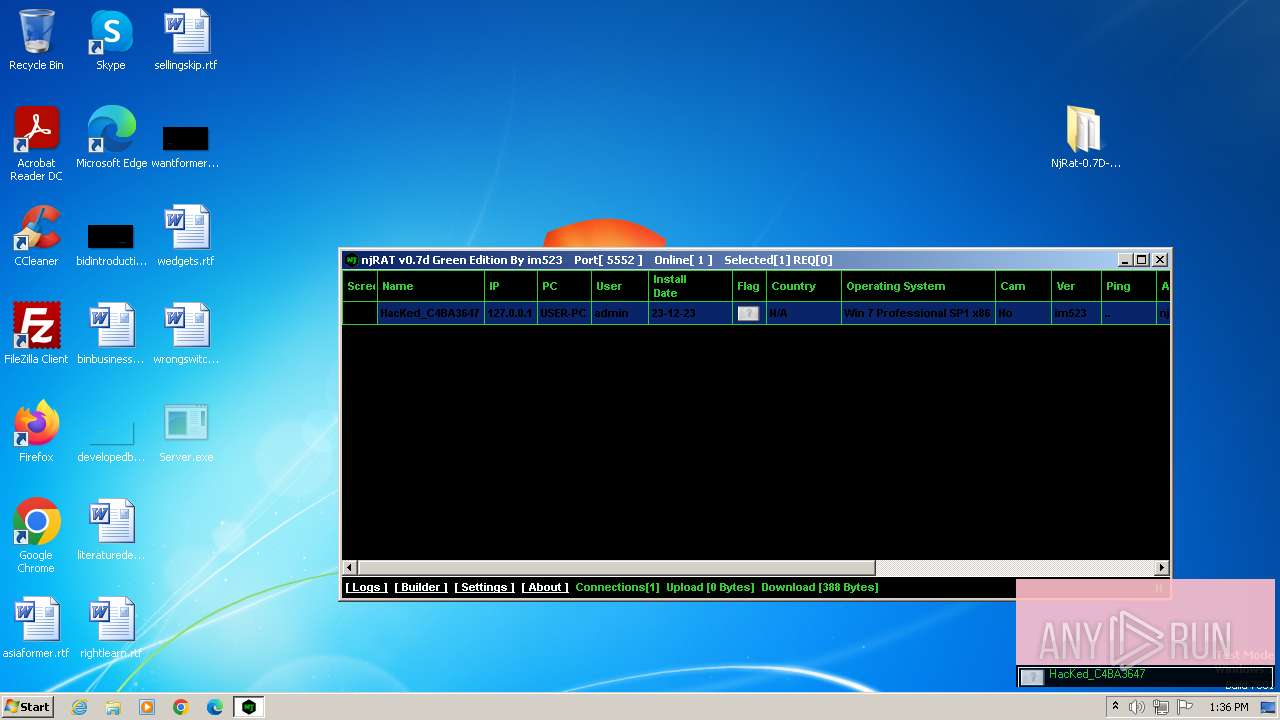Open Action Center flag icon
The height and width of the screenshot is (720, 1280).
coord(1185,707)
